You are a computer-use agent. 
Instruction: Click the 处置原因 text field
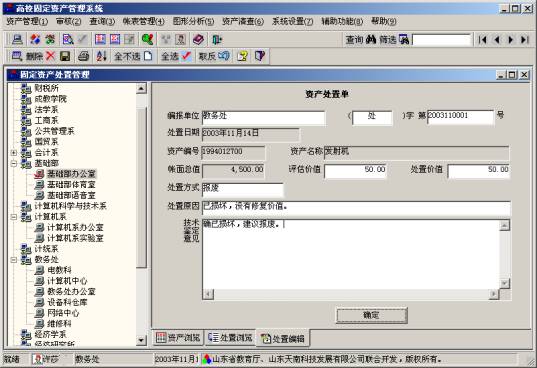coord(356,207)
